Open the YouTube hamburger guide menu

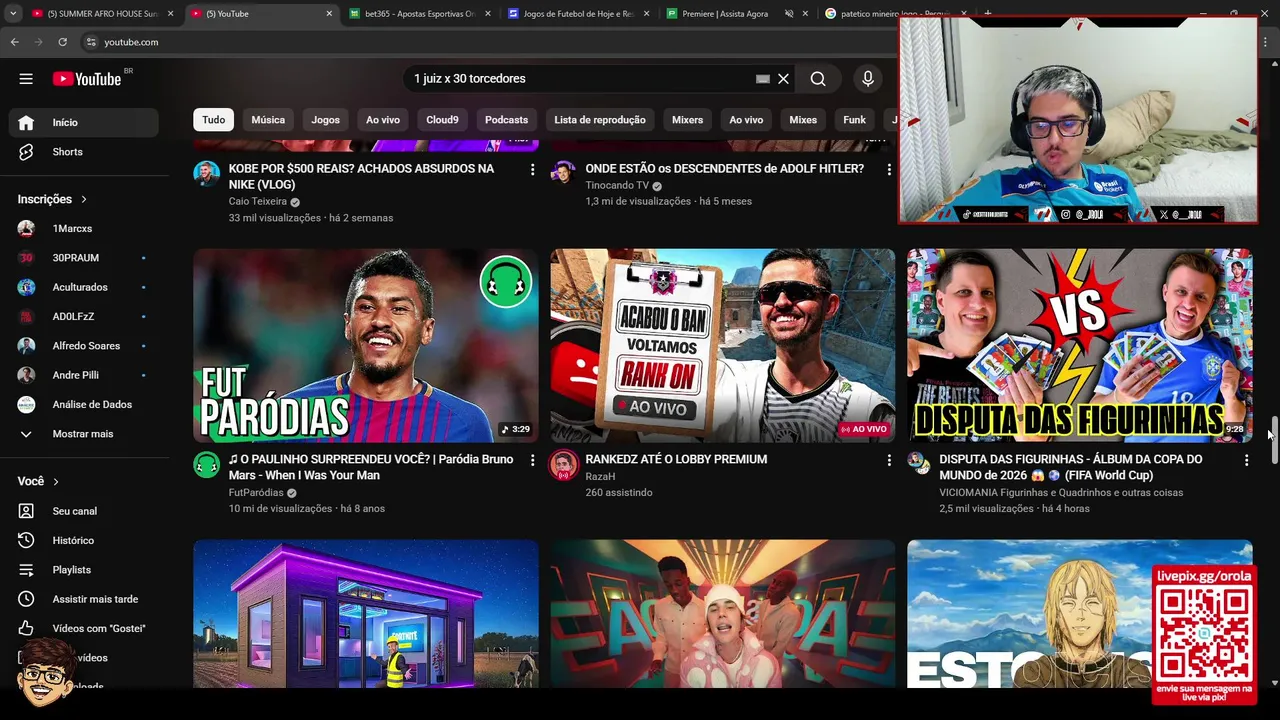point(26,79)
